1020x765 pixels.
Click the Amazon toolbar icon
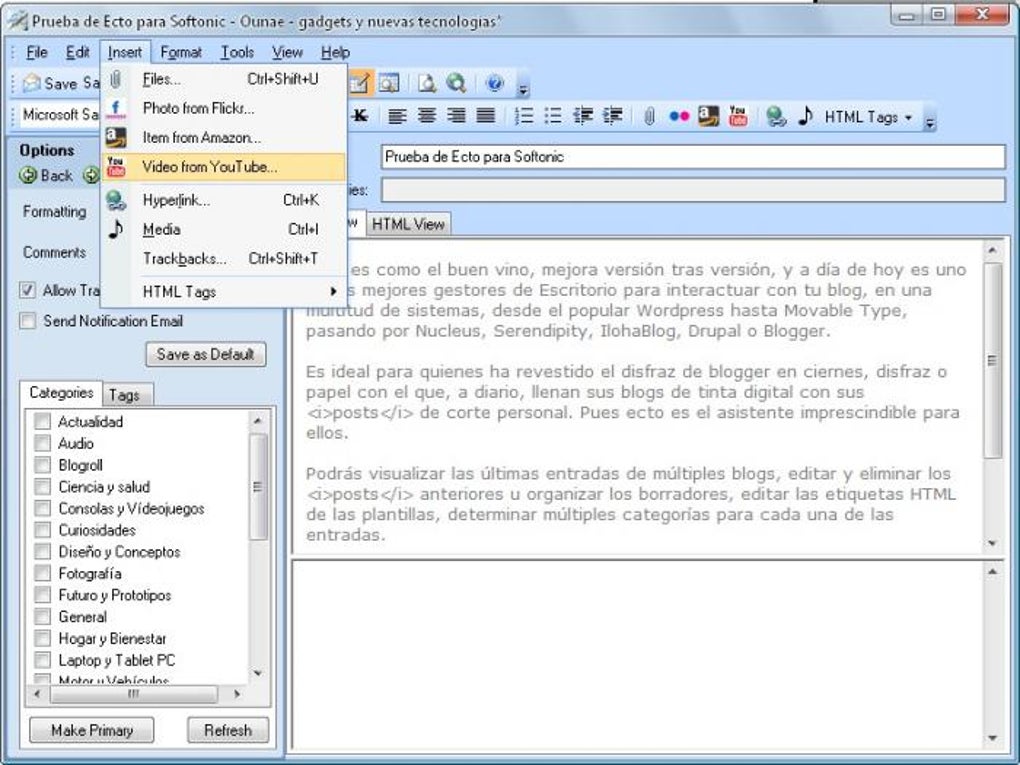pos(708,116)
